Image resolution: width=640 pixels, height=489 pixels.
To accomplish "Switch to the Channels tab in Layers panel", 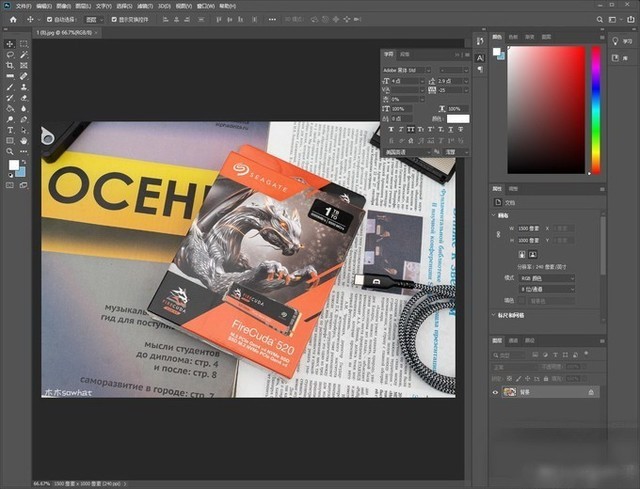I will click(x=513, y=340).
